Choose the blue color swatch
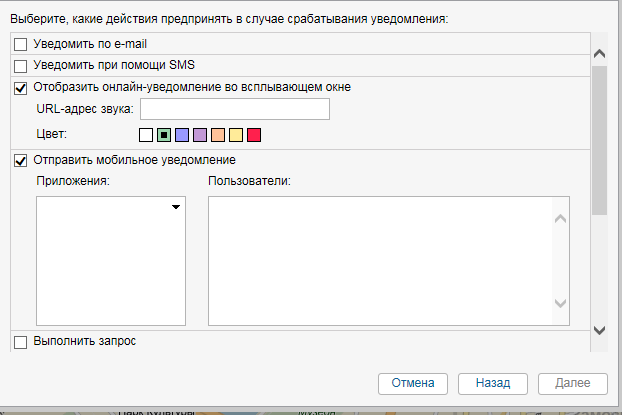The width and height of the screenshot is (622, 415). [x=181, y=134]
